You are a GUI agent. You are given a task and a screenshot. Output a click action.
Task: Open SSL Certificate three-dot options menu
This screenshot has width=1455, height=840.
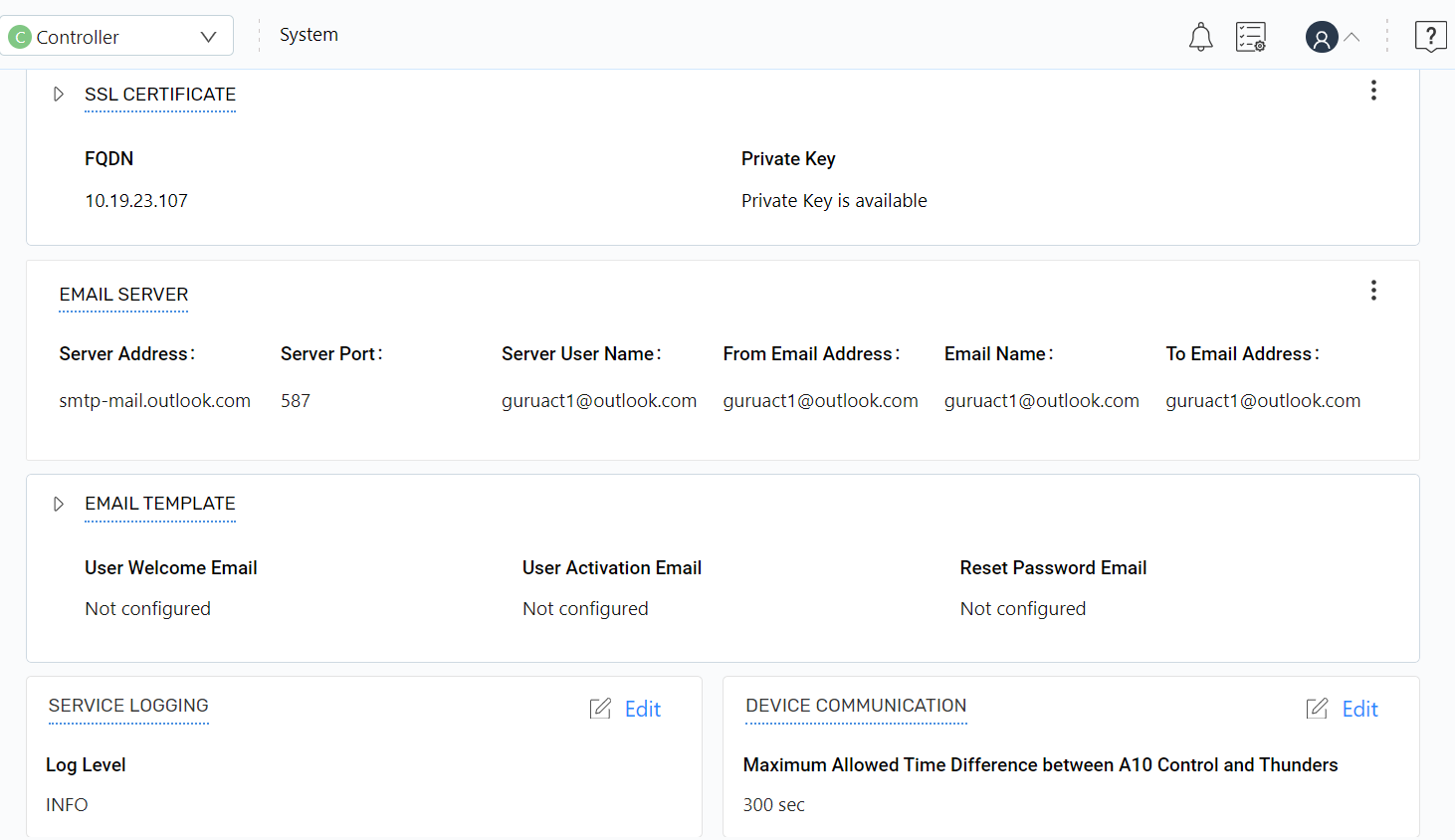(x=1373, y=91)
